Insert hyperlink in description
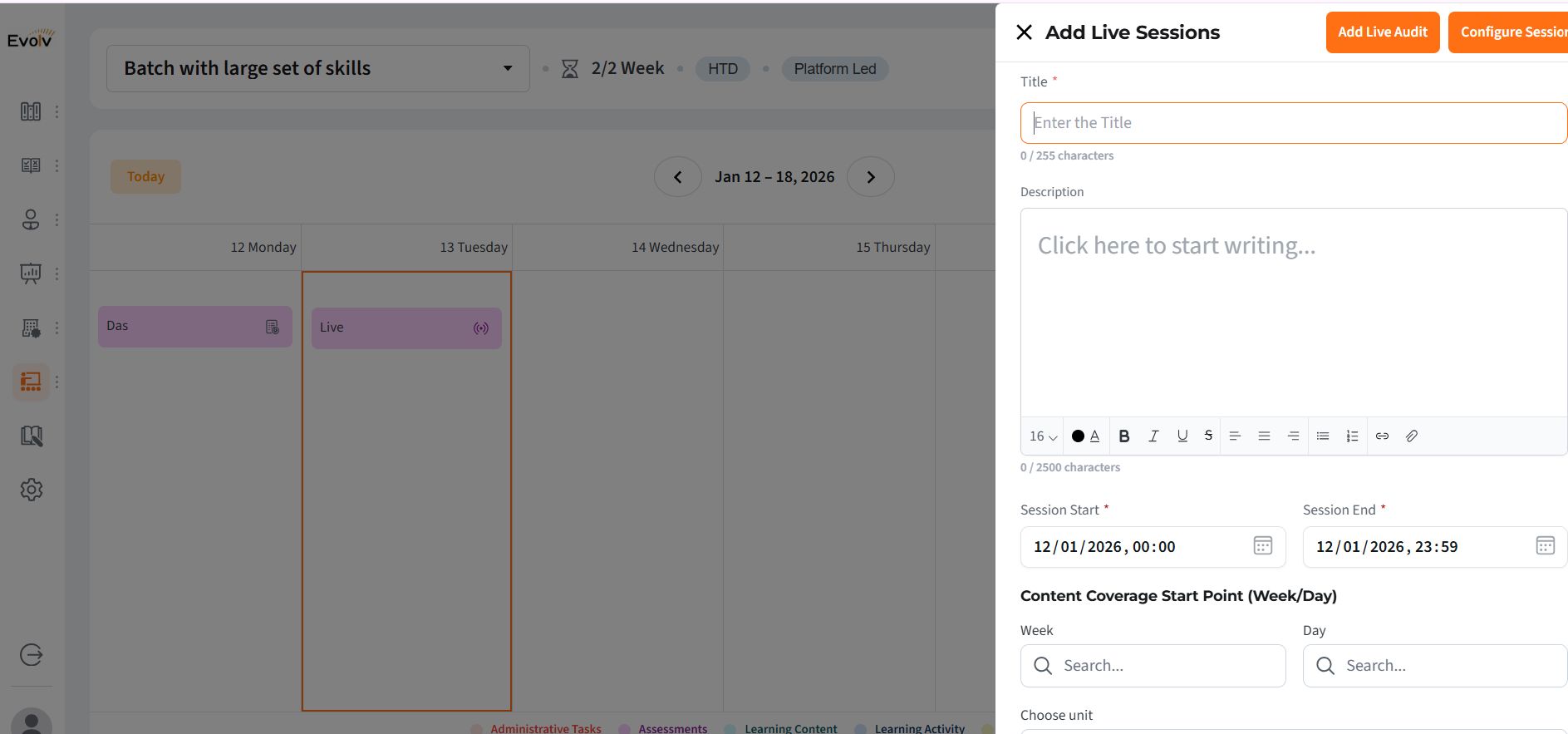 (x=1382, y=436)
